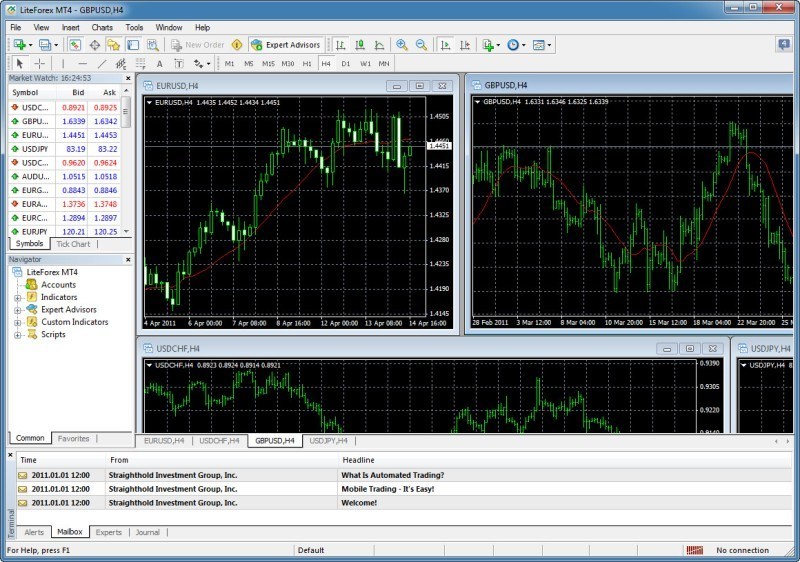Toggle the Terminal window icon
Viewport: 800px width, 562px height.
point(133,45)
